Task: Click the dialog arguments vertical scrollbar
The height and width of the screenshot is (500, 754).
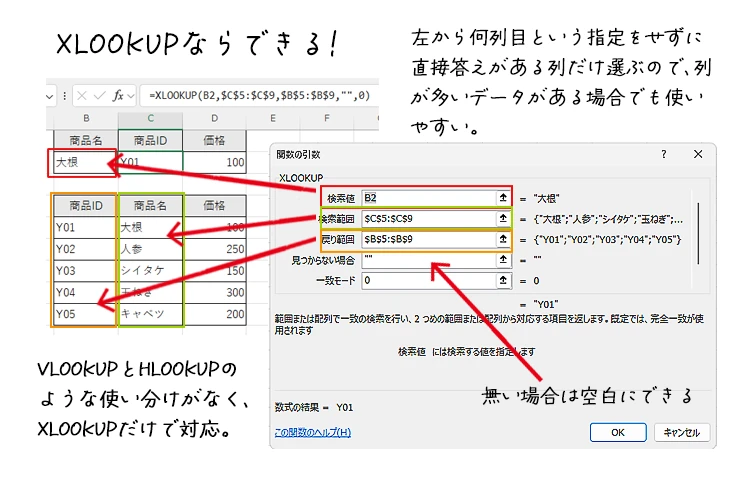Action: pyautogui.click(x=698, y=233)
